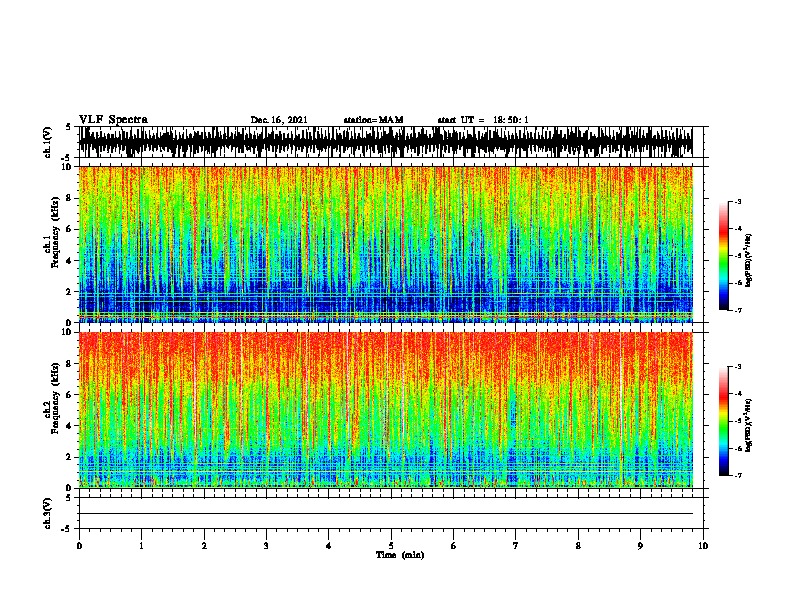Screen dimensions: 792x612
Task: Click the ch.2 frequency tick "6"
Action: click(70, 395)
